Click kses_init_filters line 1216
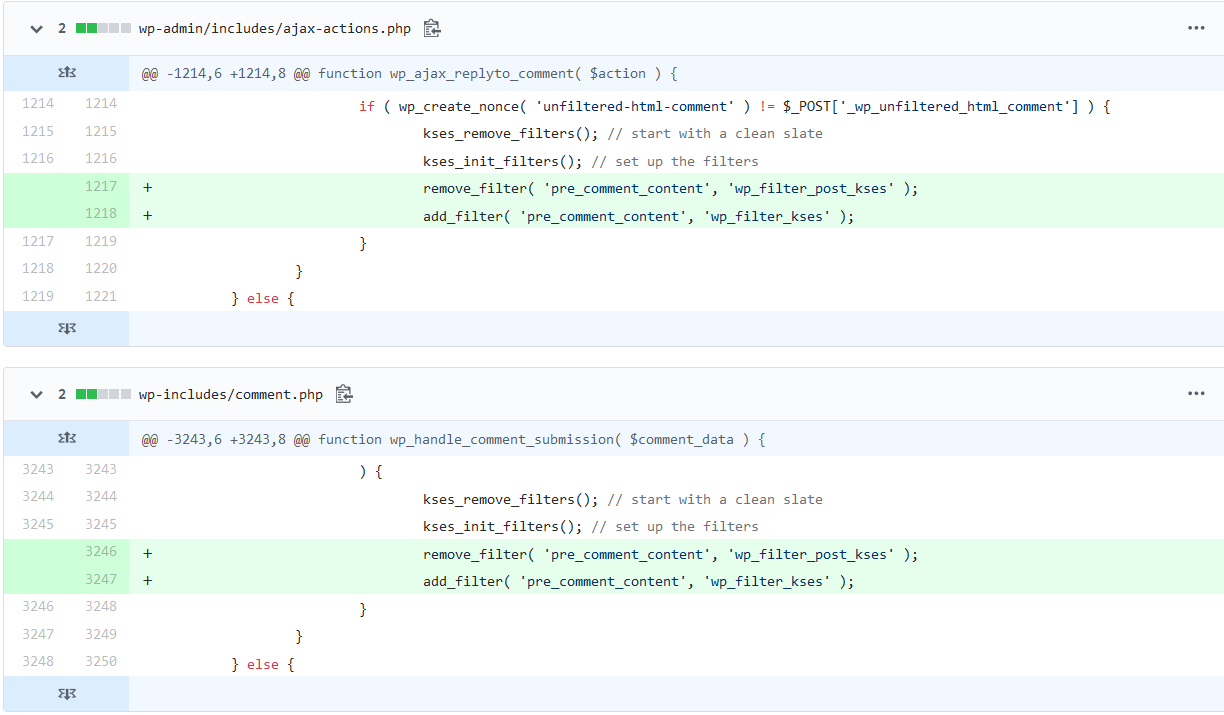Screen dimensions: 1224x715 (x=590, y=162)
